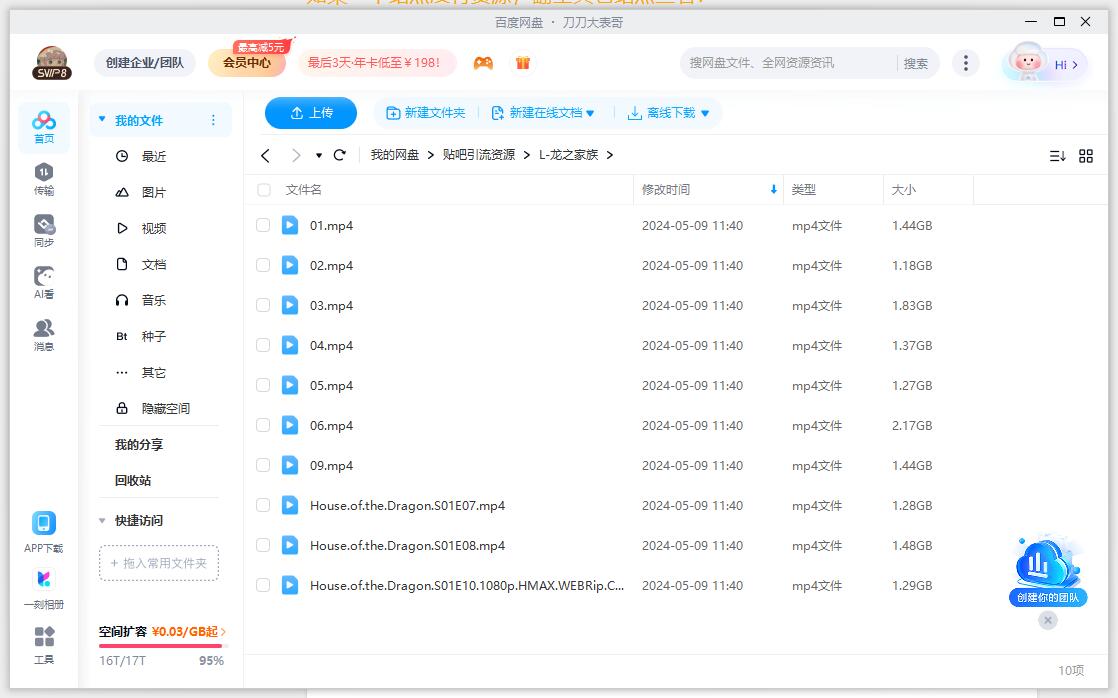The width and height of the screenshot is (1118, 698).
Task: Click the 上传 upload button
Action: point(310,113)
